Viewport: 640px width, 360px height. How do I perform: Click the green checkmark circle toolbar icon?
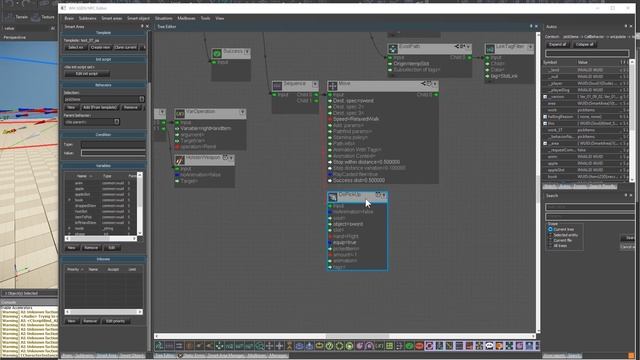point(409,346)
